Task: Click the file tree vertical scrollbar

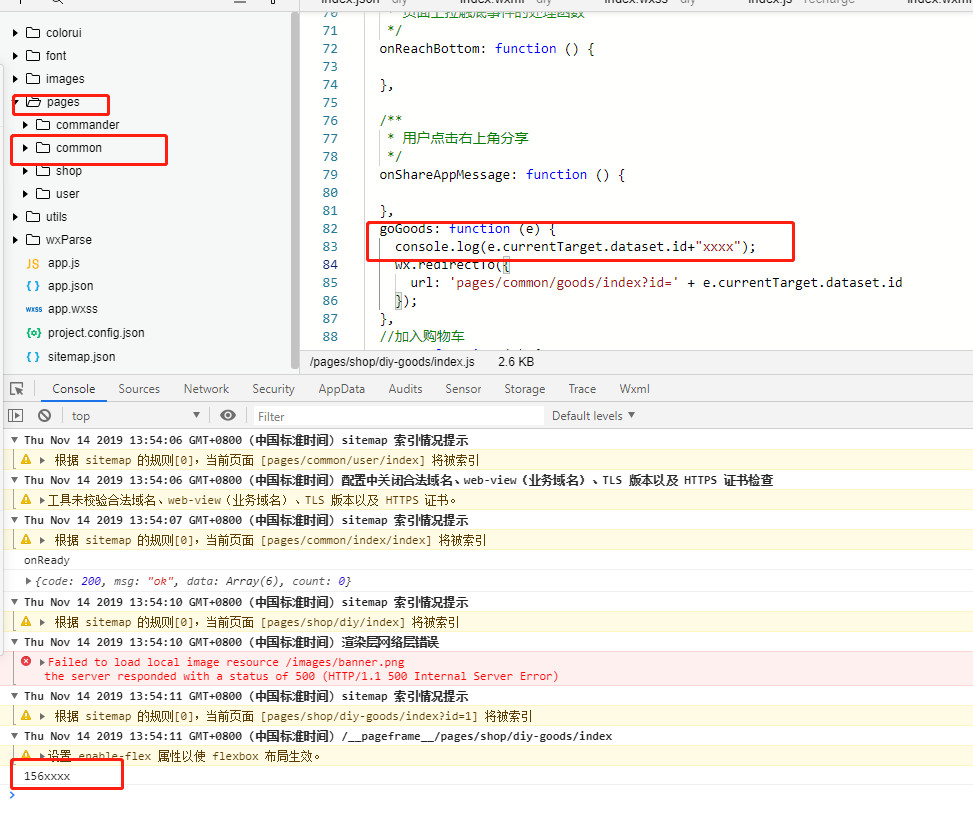Action: [295, 192]
